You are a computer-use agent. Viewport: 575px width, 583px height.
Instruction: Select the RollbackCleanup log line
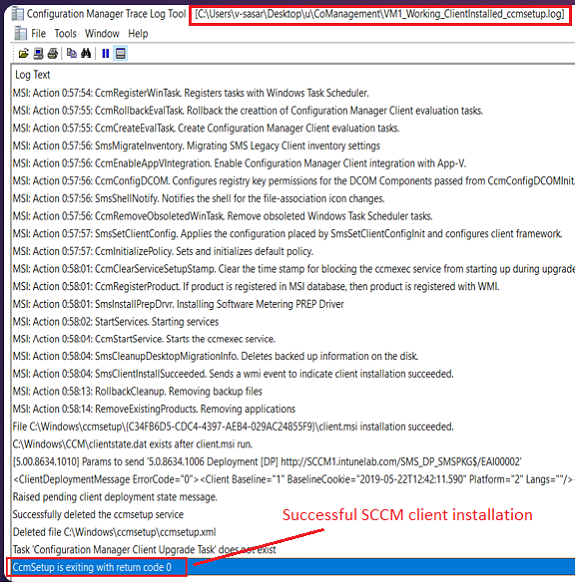[293, 391]
